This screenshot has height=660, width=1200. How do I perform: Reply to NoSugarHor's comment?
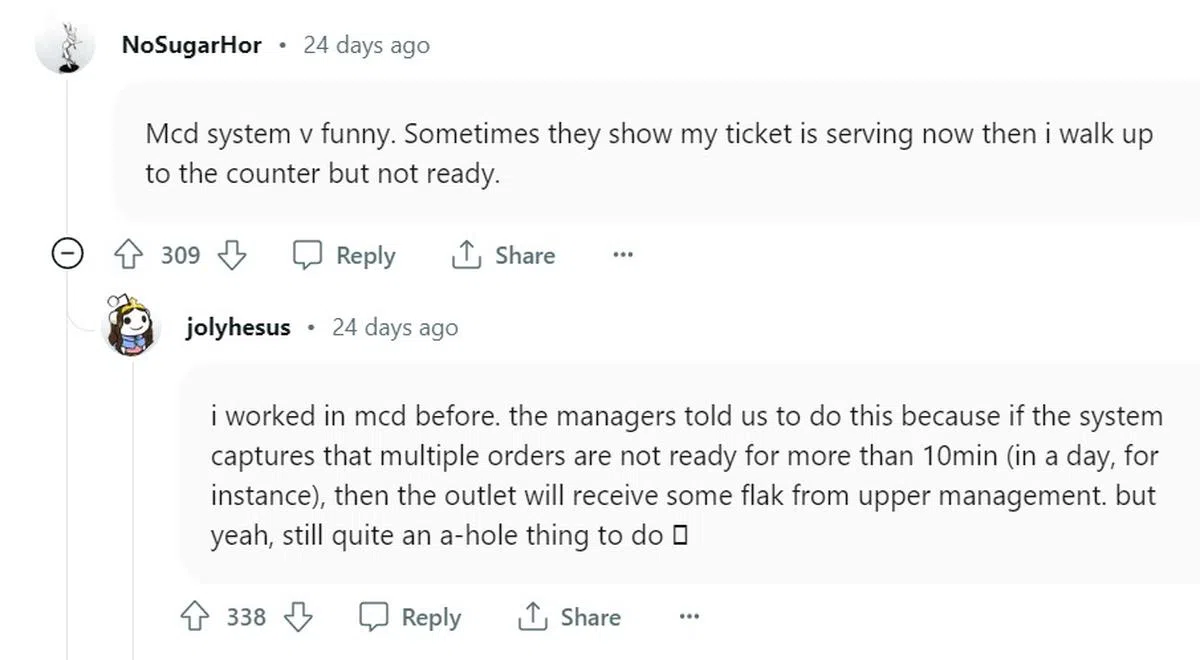(x=344, y=256)
